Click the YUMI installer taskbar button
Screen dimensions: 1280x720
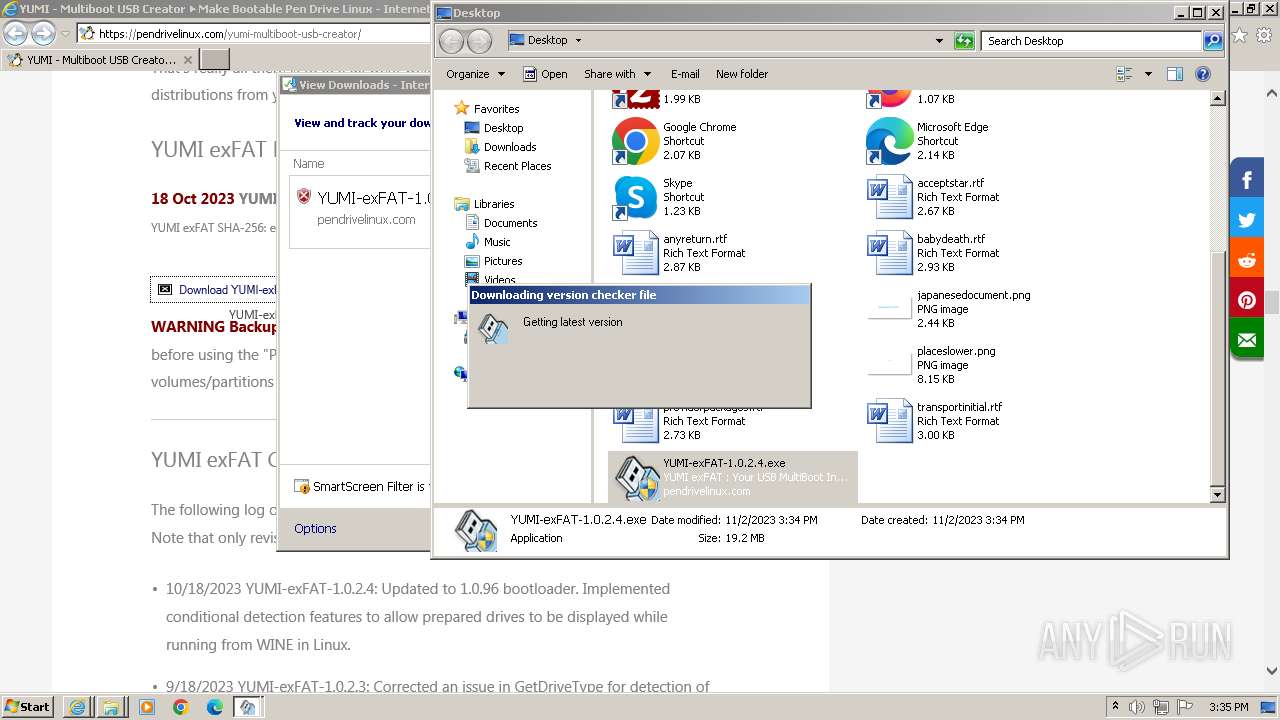tap(248, 707)
